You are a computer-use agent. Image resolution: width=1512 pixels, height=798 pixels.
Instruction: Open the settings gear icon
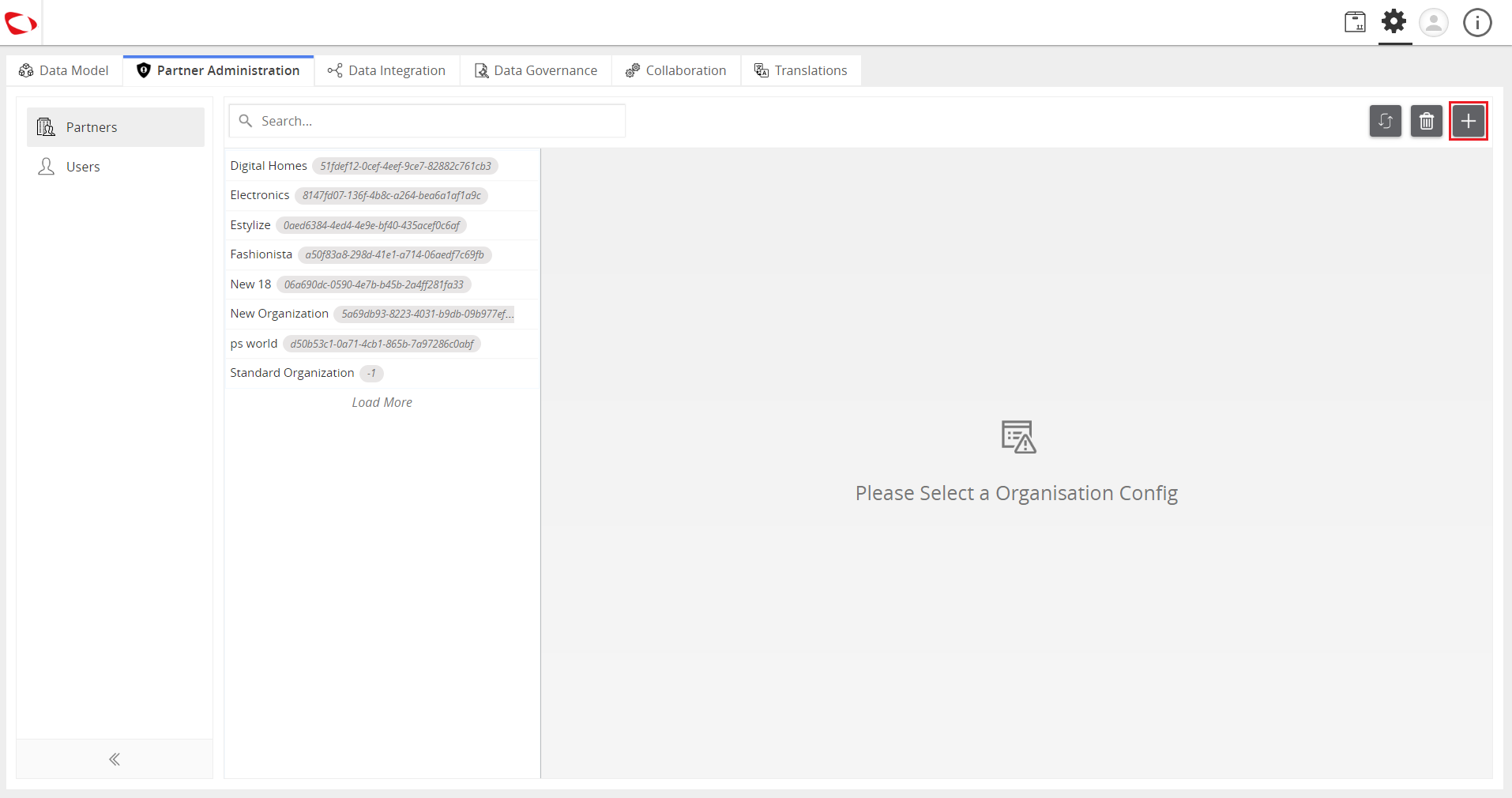1394,21
